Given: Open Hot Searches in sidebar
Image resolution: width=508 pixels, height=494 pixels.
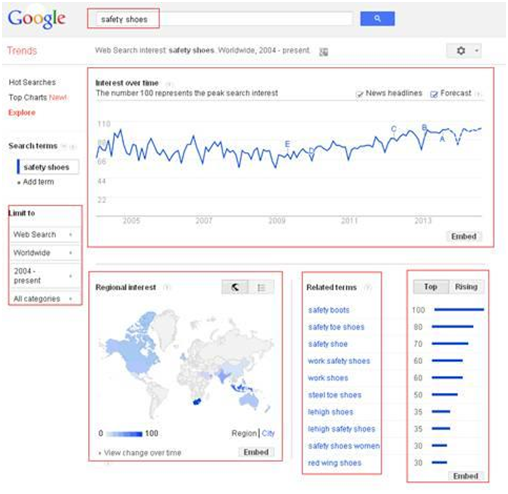Looking at the screenshot, I should pyautogui.click(x=32, y=82).
